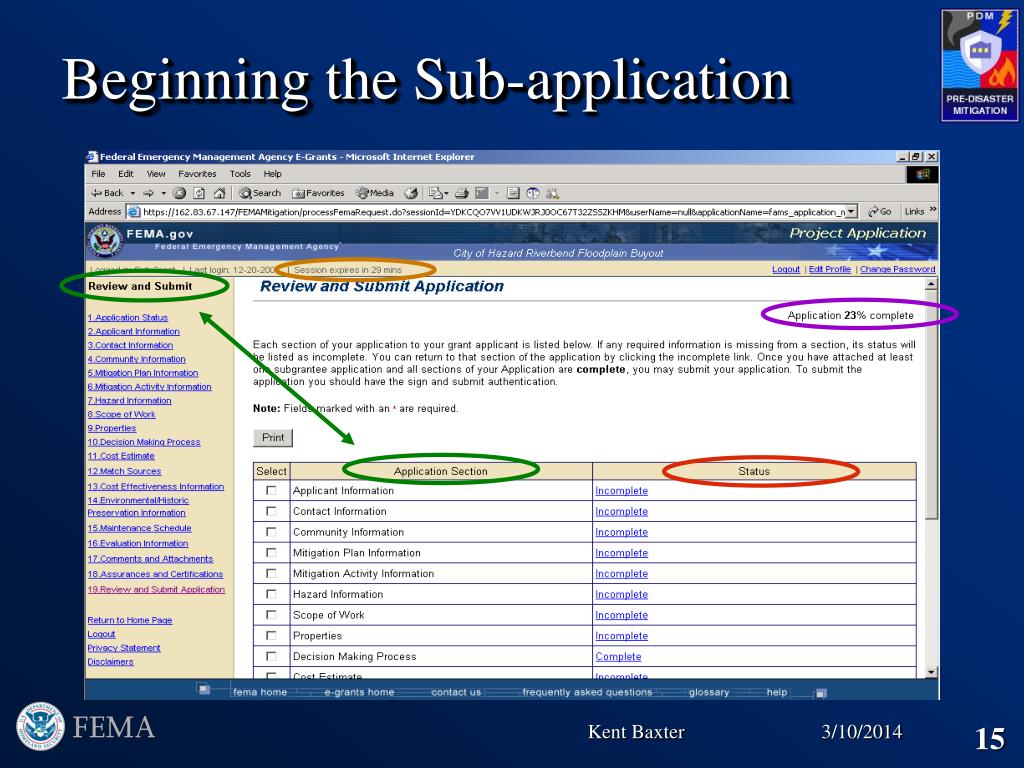This screenshot has width=1024, height=768.
Task: Click the FEMA seal logo in page header
Action: (104, 242)
